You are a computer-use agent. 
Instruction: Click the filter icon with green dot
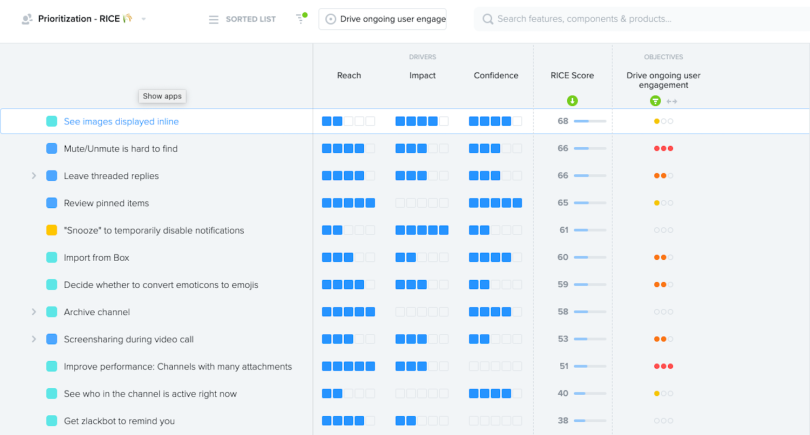click(301, 19)
